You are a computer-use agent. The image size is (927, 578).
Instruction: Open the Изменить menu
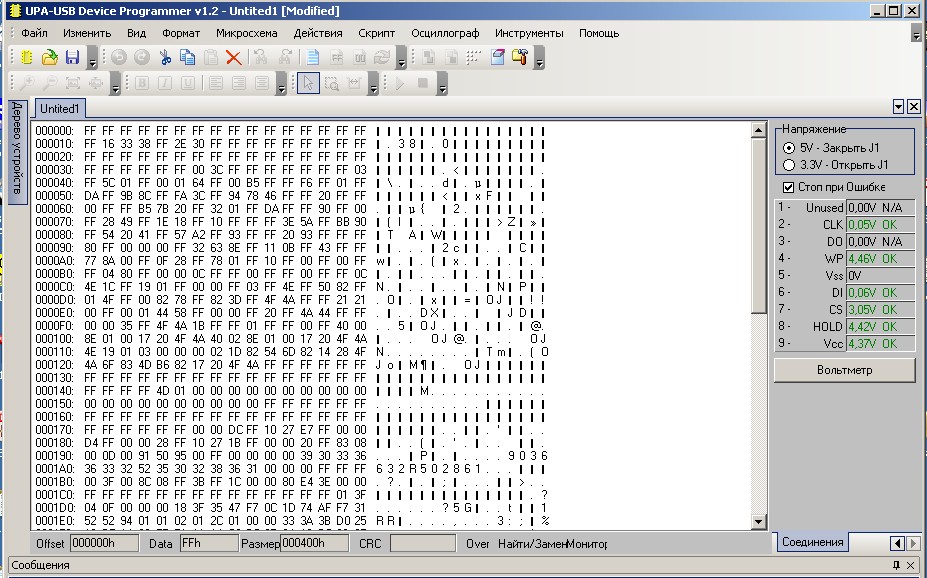pos(87,33)
